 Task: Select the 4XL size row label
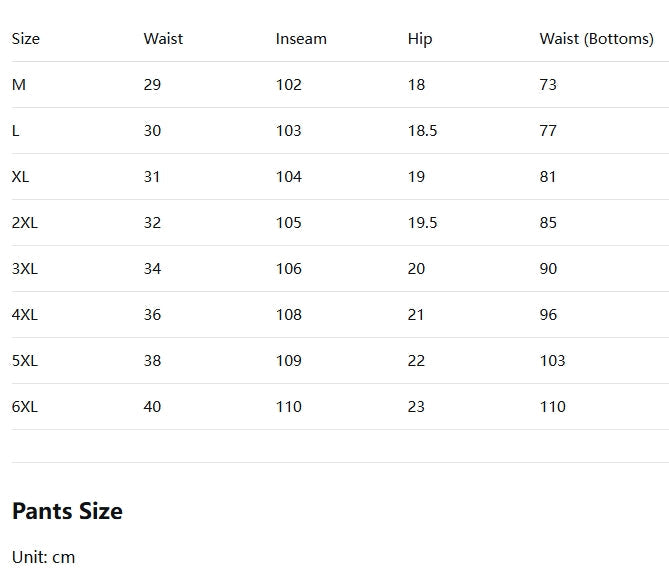point(25,315)
